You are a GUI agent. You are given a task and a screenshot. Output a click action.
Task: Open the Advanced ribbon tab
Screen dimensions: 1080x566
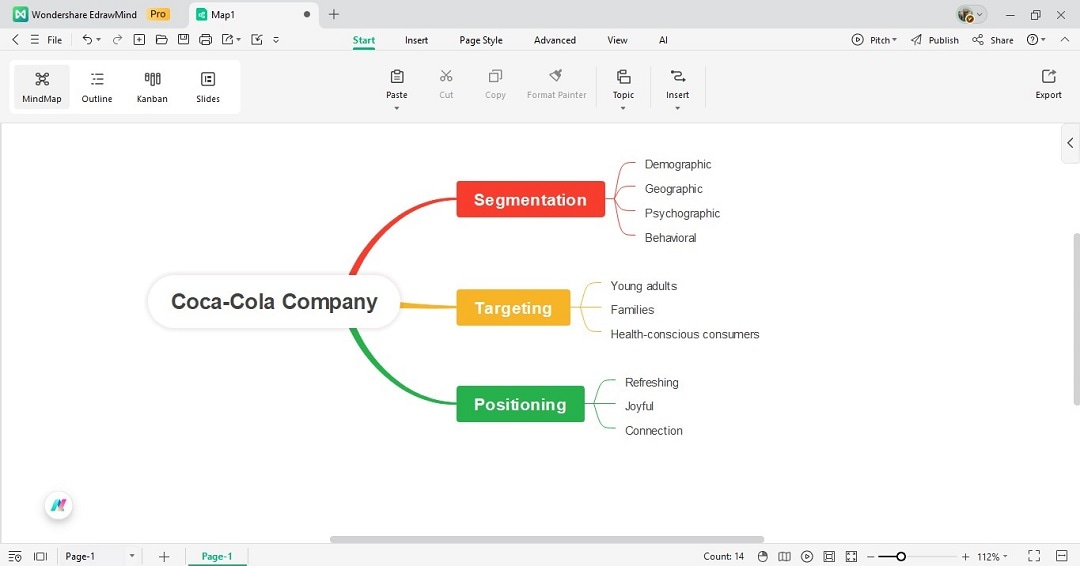(x=554, y=40)
